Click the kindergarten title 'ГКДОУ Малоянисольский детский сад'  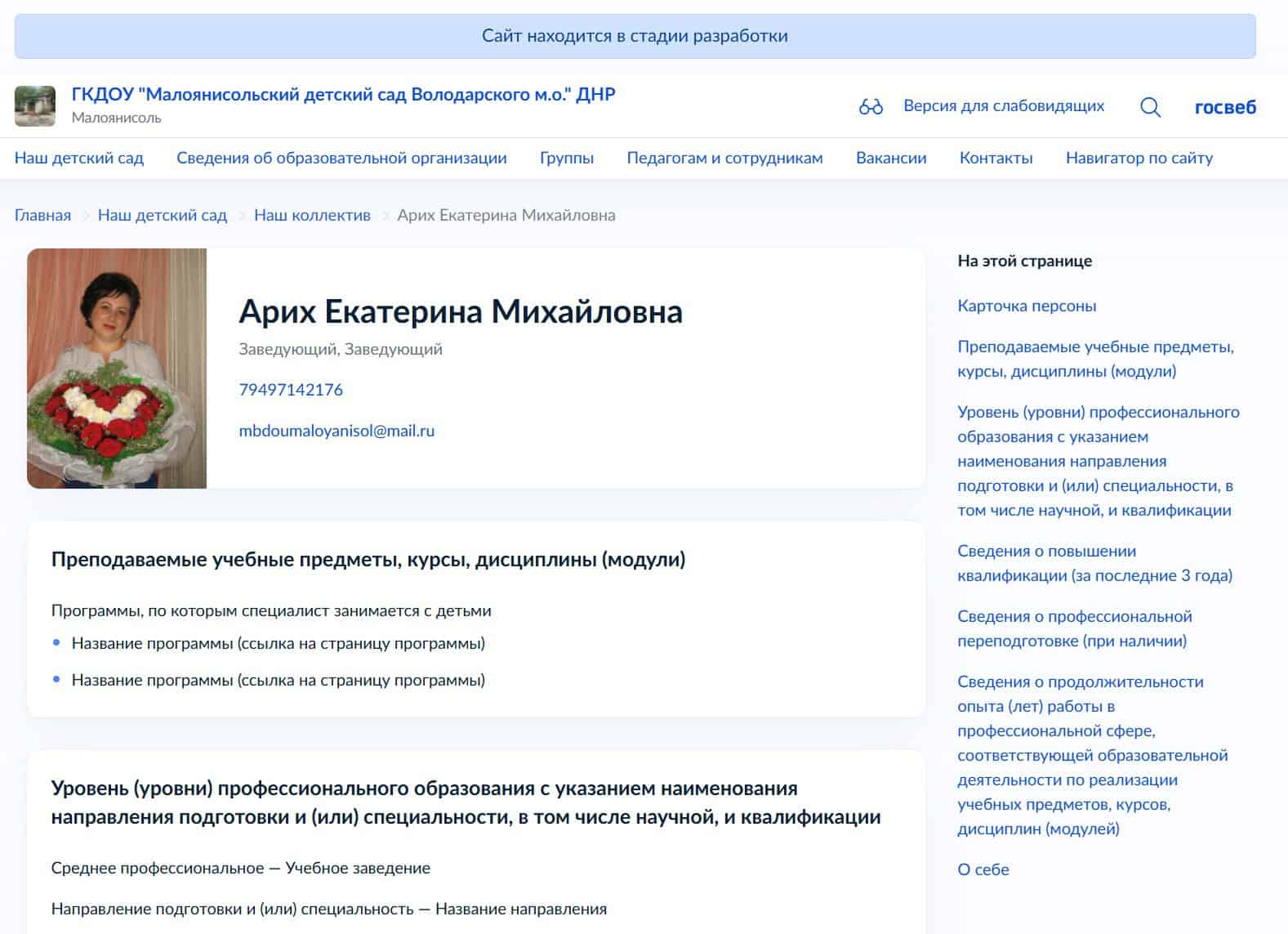click(x=343, y=94)
